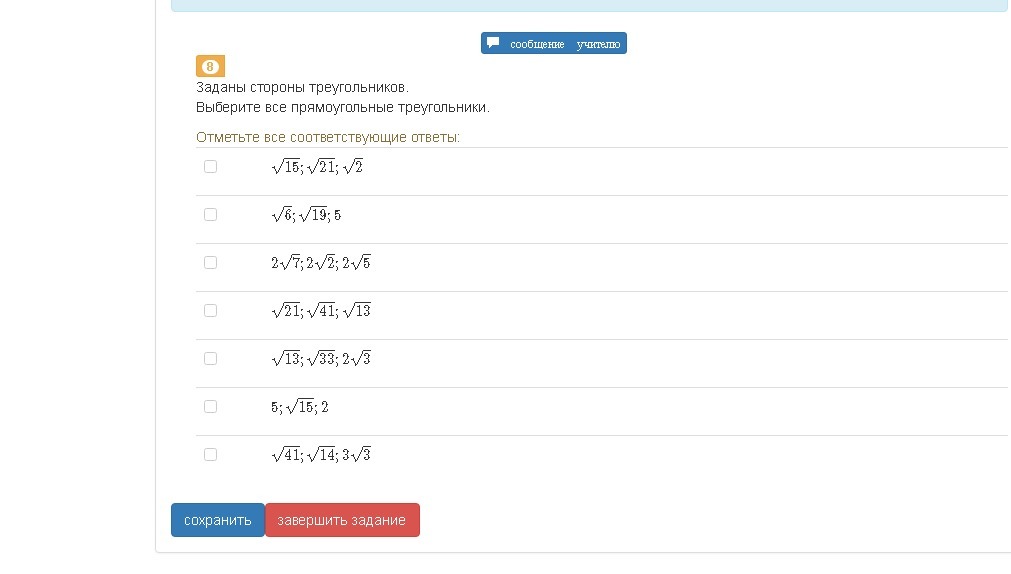The image size is (1011, 574).
Task: Click the answer text √15; √21; √2
Action: [317, 166]
